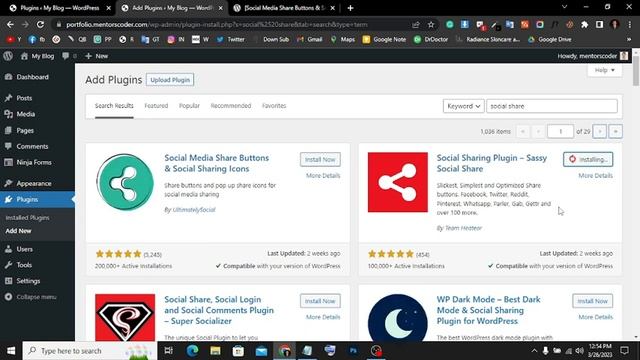Open the browser extensions puzzle icon

[584, 24]
